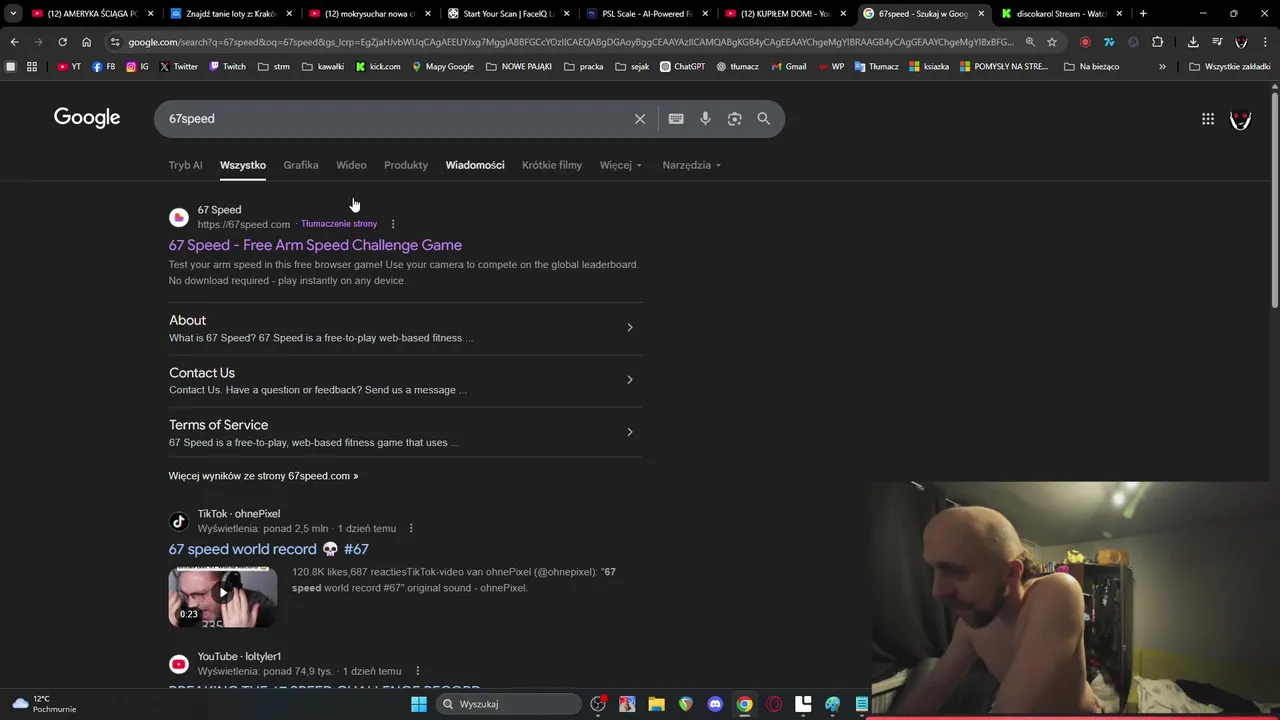Reload the page in Chrome
Image resolution: width=1280 pixels, height=720 pixels.
pyautogui.click(x=62, y=42)
